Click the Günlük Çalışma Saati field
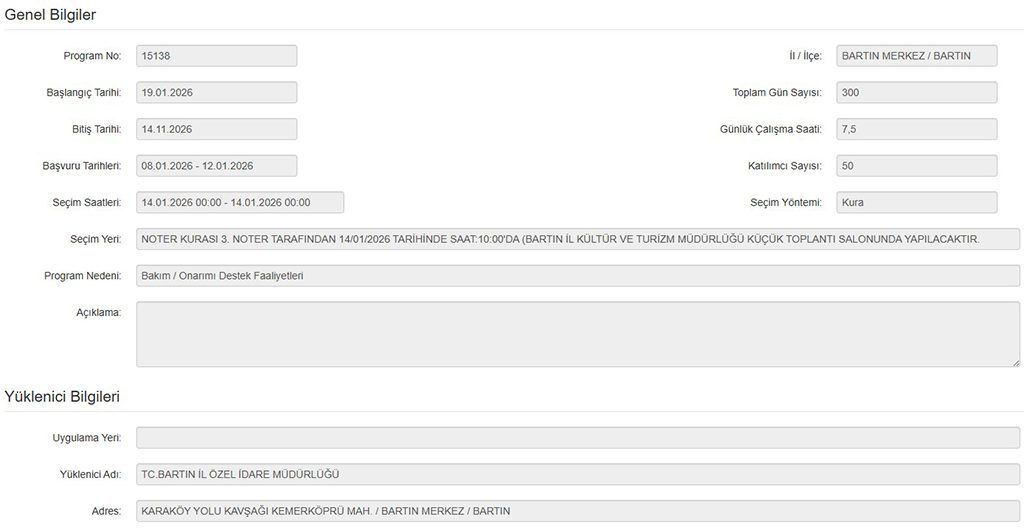The width and height of the screenshot is (1024, 530). click(916, 129)
